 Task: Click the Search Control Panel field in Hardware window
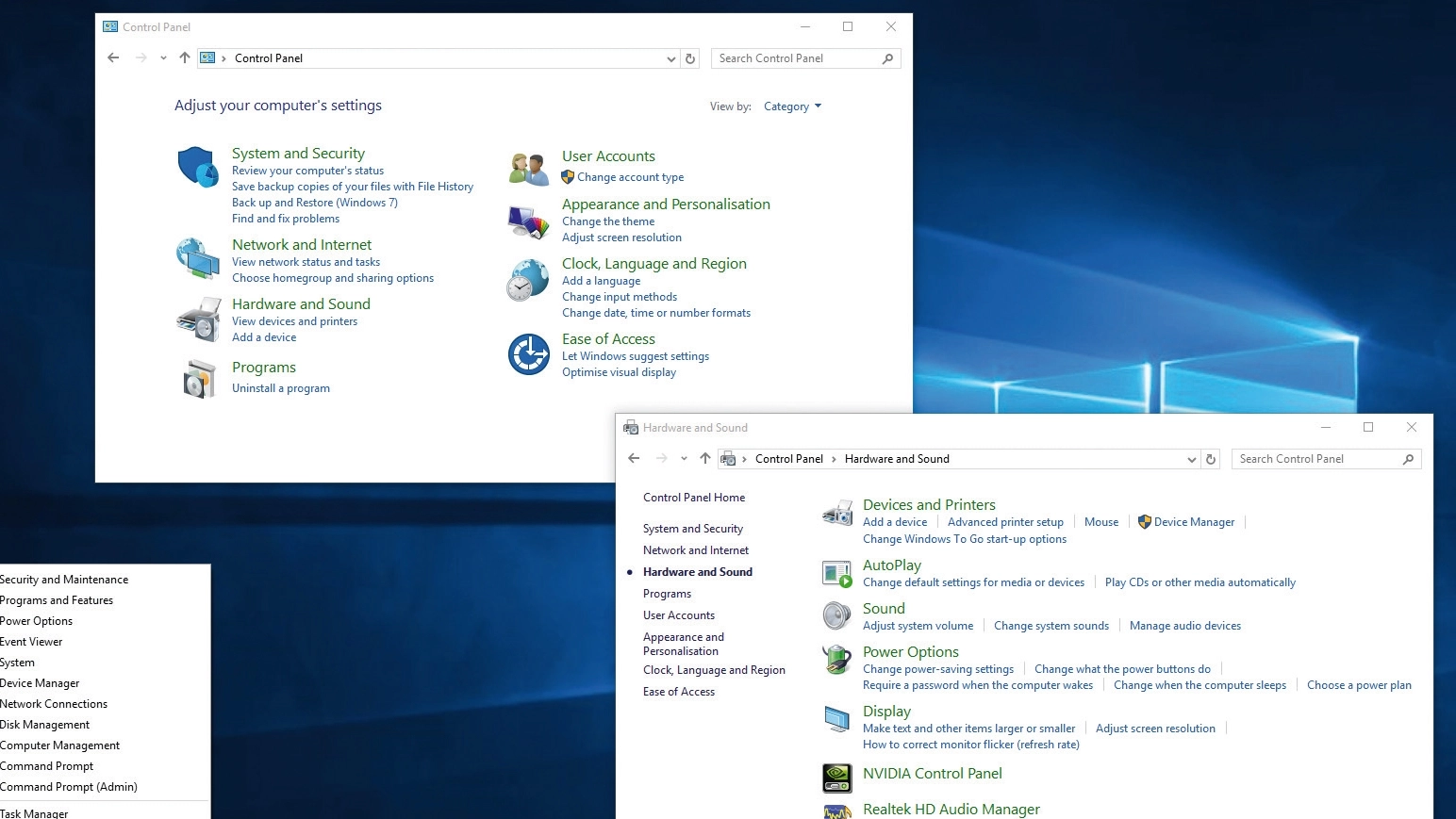[1318, 459]
